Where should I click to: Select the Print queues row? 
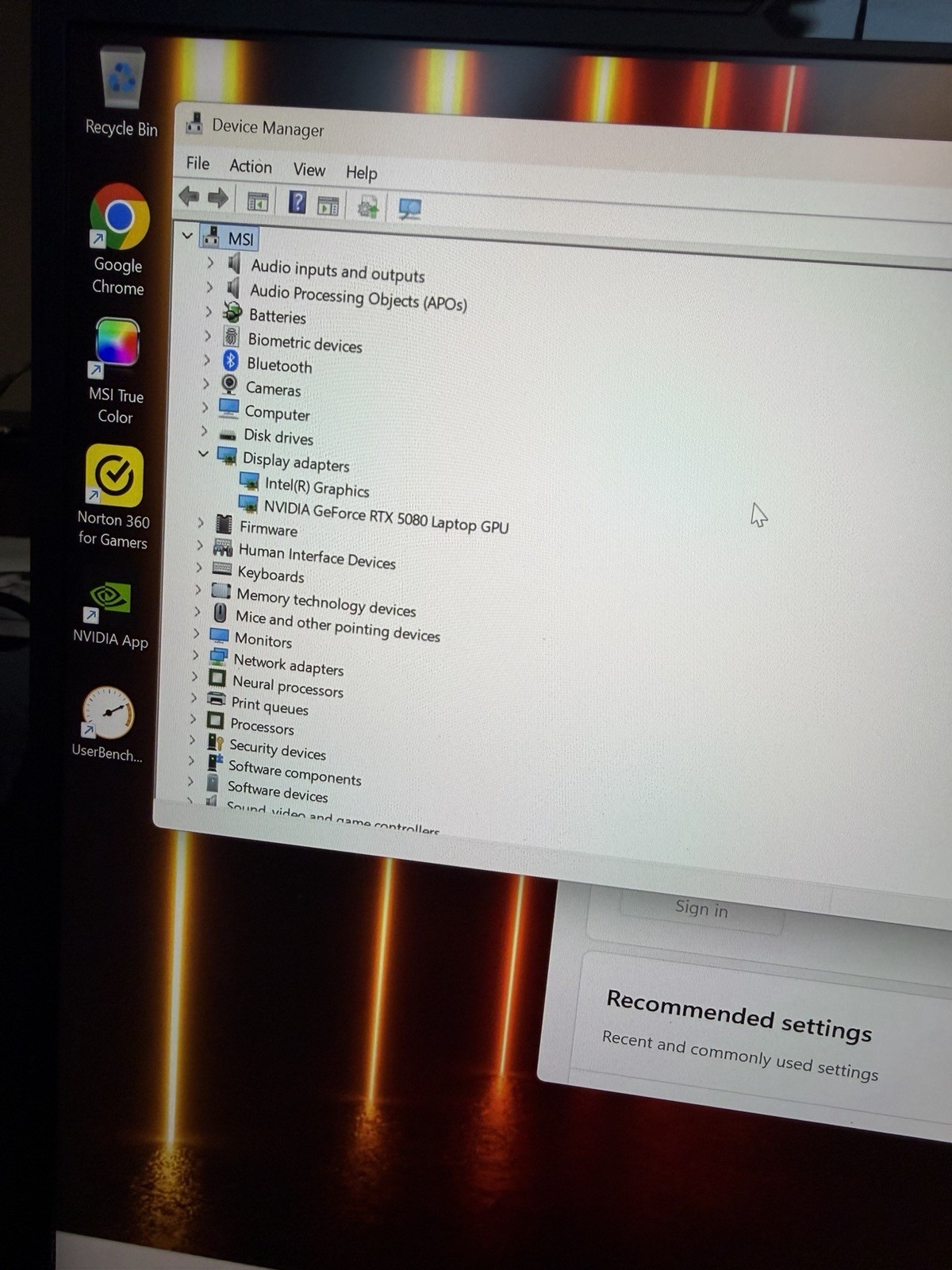pyautogui.click(x=257, y=704)
